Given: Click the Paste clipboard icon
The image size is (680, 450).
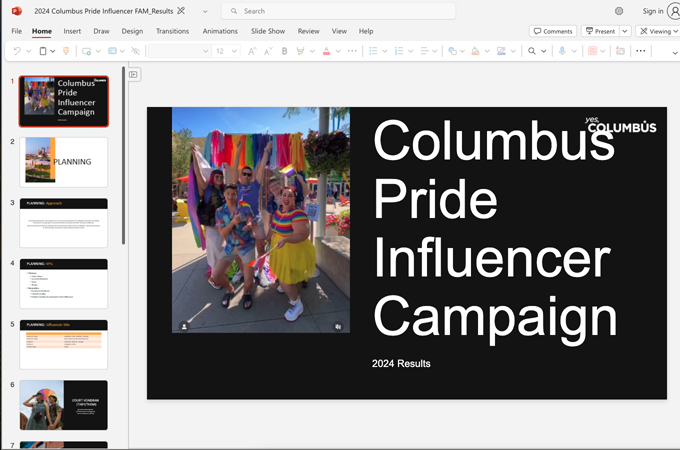Looking at the screenshot, I should (43, 51).
